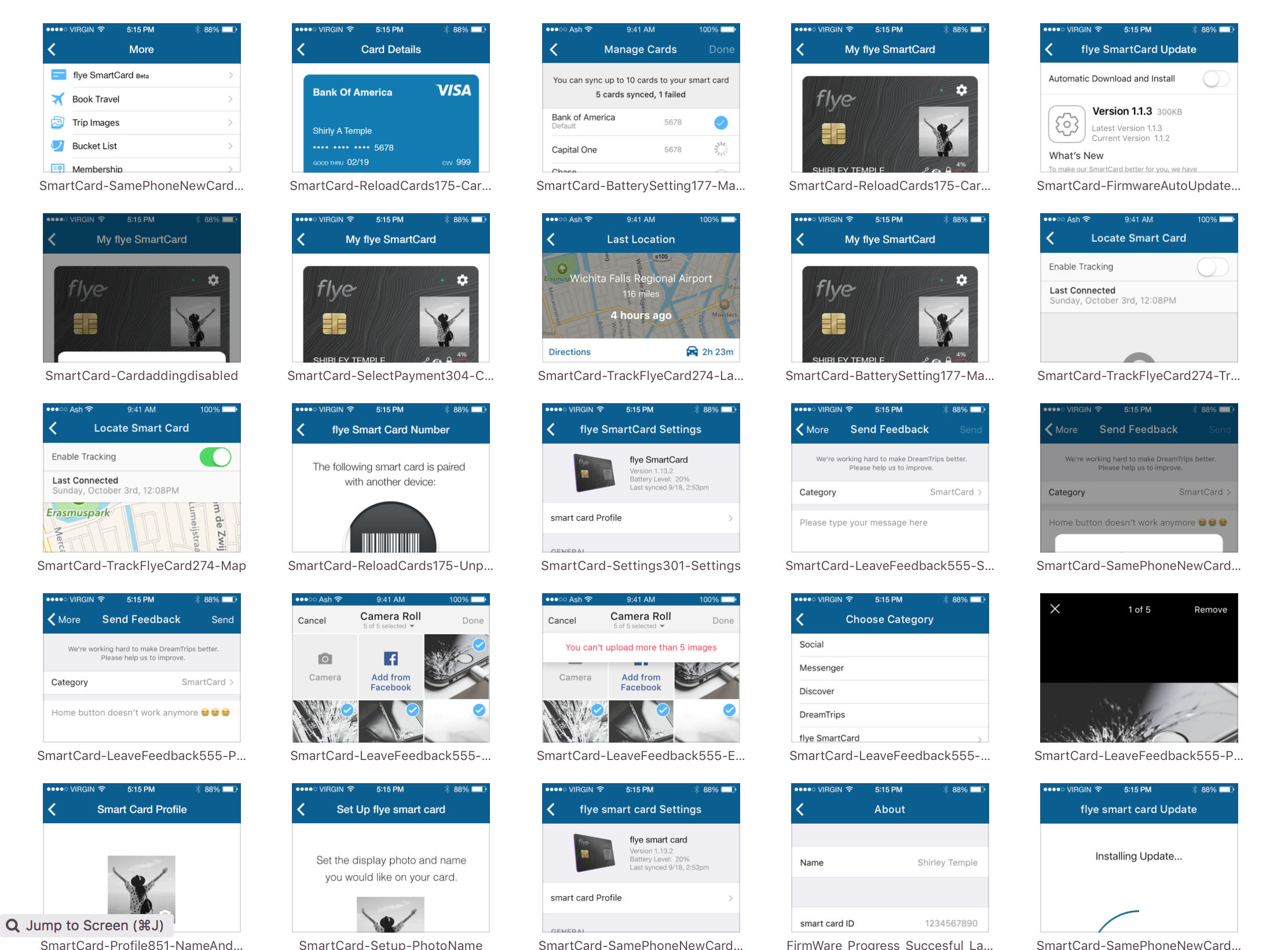This screenshot has height=950, width=1288.
Task: Open the SmartCard-Cardaddingdisabled screen thumbnail
Action: [x=142, y=288]
